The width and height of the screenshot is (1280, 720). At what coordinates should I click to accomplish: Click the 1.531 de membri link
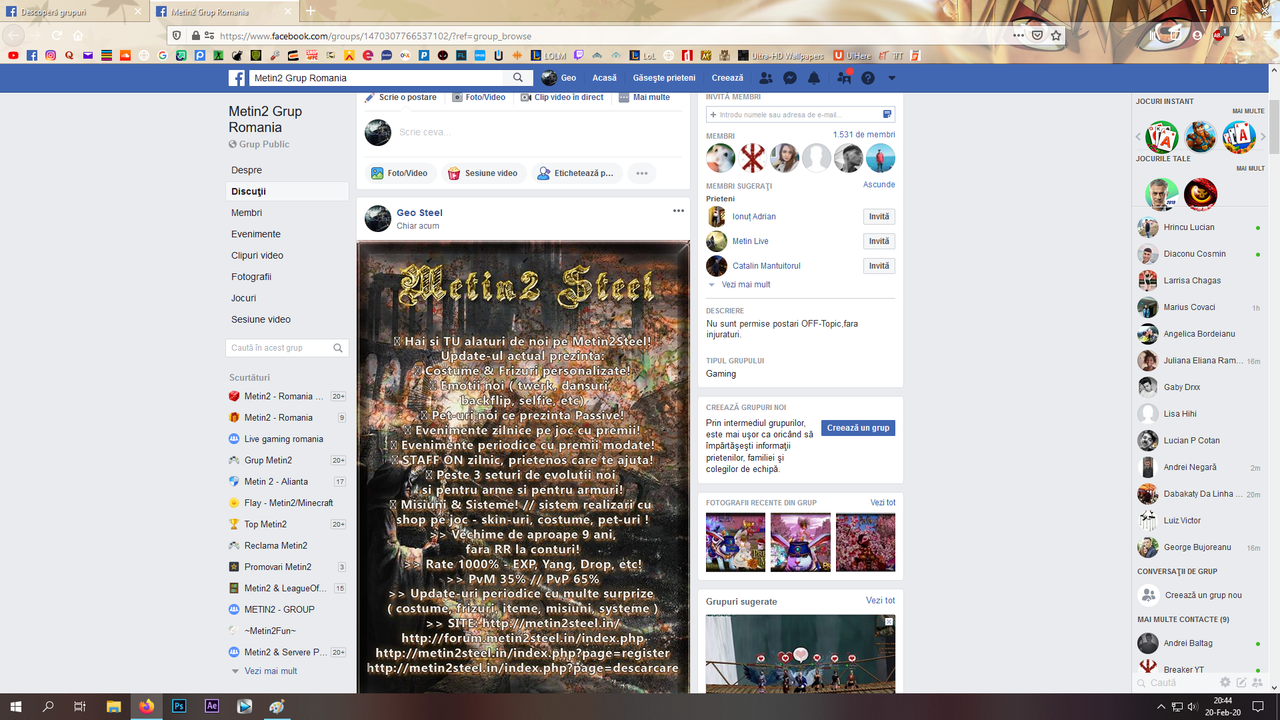tap(864, 135)
